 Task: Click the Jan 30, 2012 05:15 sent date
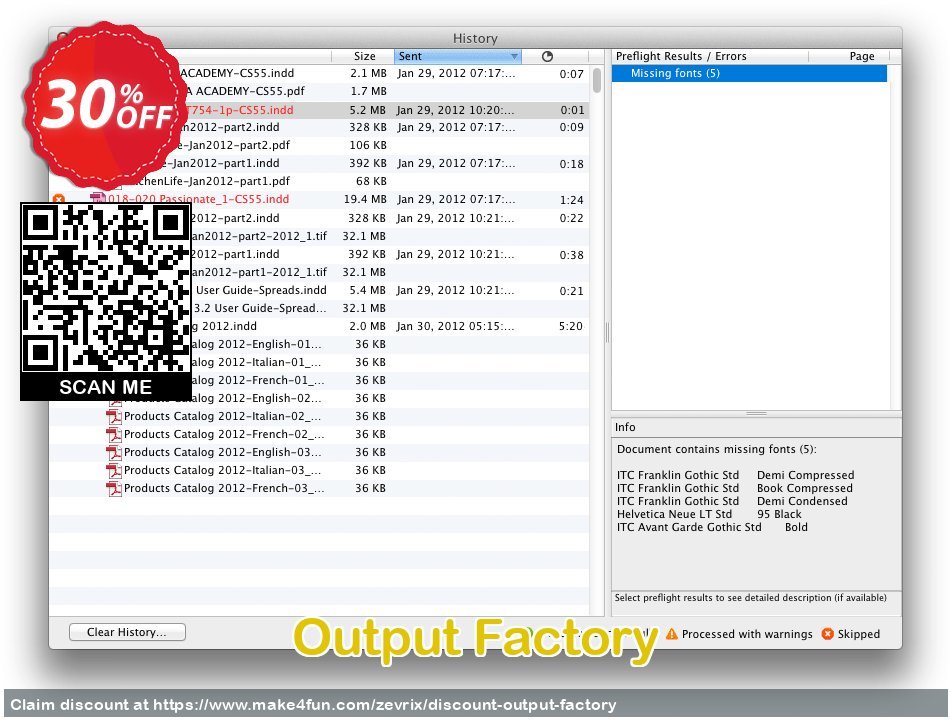[455, 326]
